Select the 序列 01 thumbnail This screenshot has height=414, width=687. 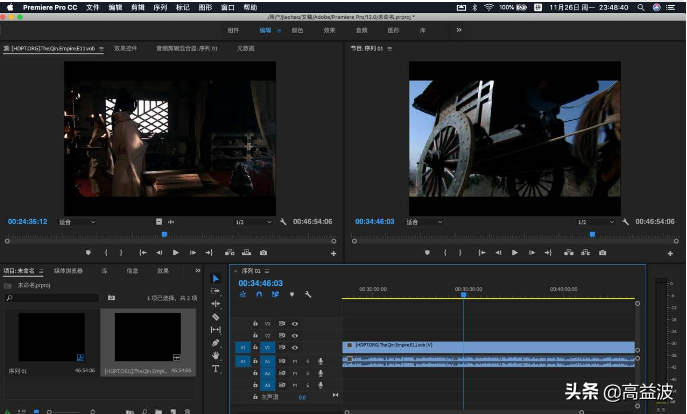(x=52, y=336)
